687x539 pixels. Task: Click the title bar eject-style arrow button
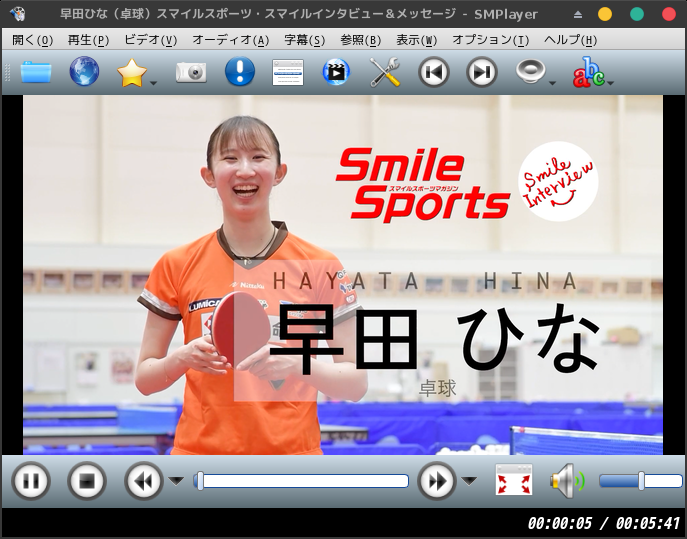(578, 14)
